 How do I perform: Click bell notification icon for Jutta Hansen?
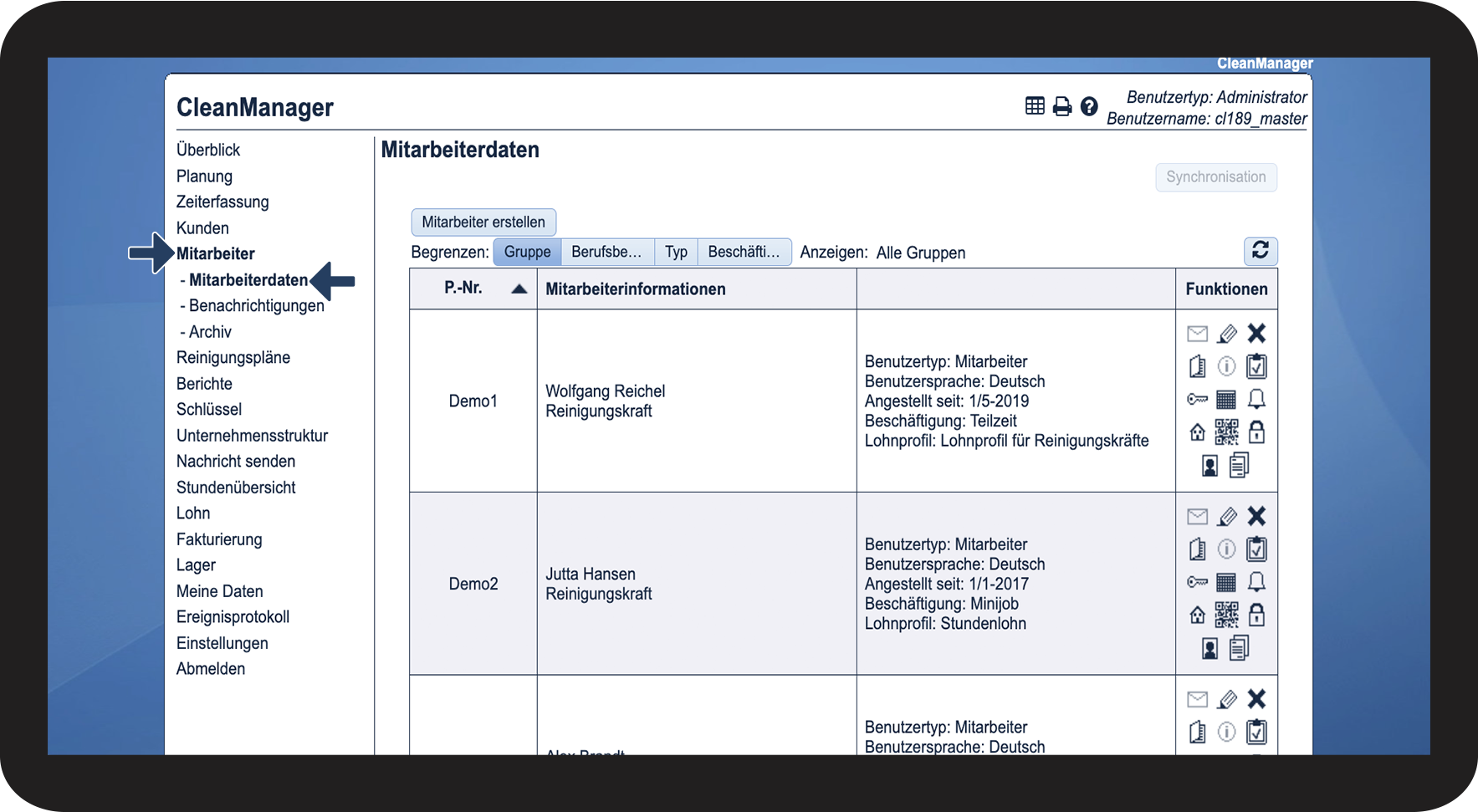point(1256,582)
